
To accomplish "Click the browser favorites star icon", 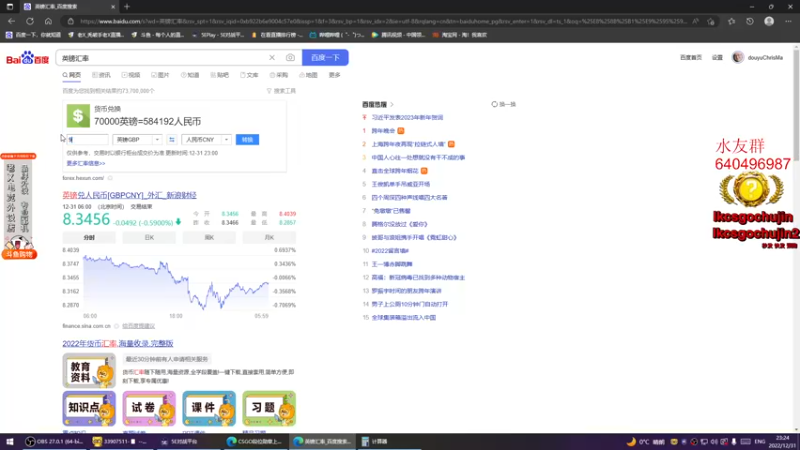I will pyautogui.click(x=731, y=21).
